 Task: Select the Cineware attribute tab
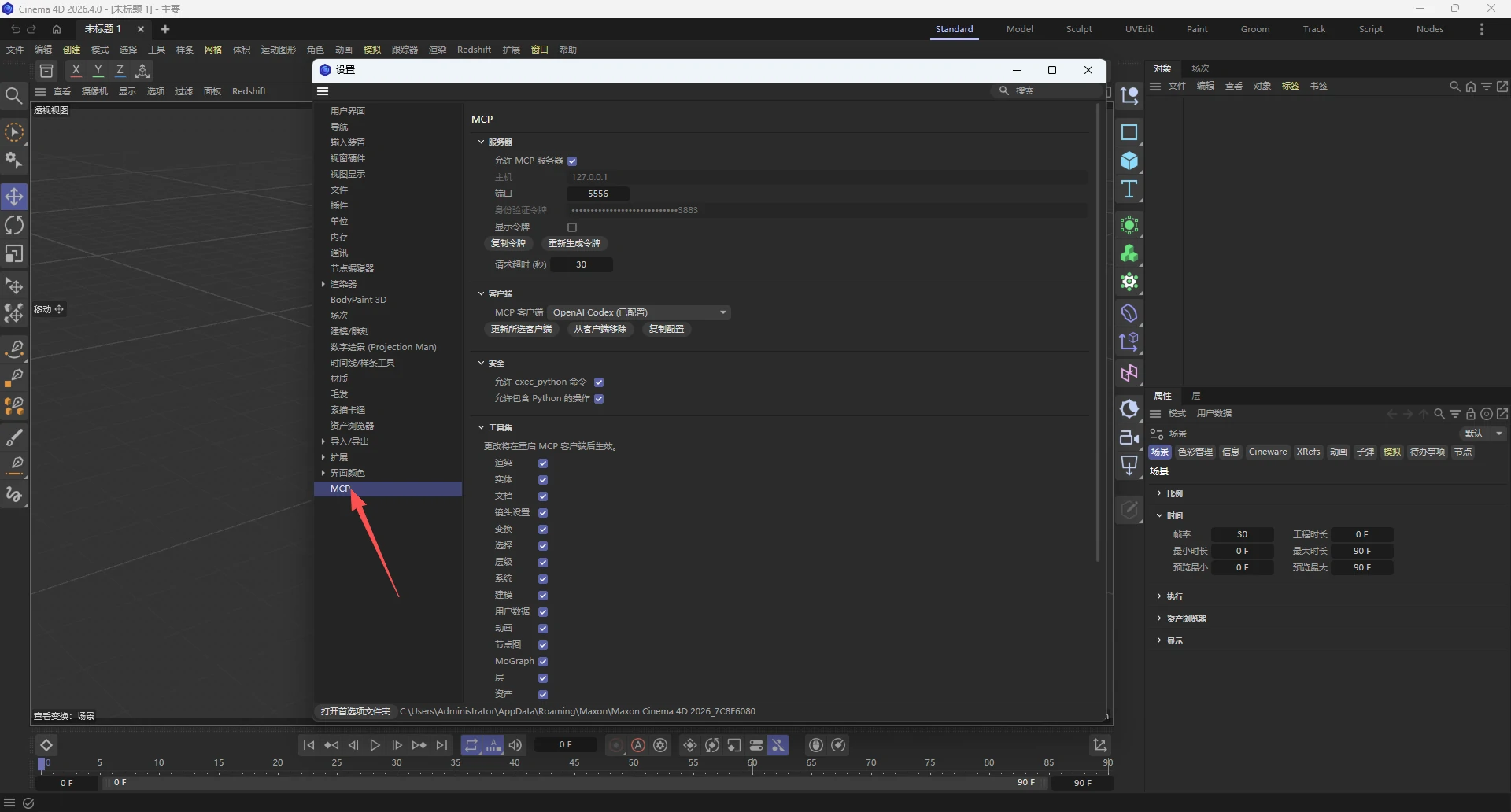tap(1268, 452)
